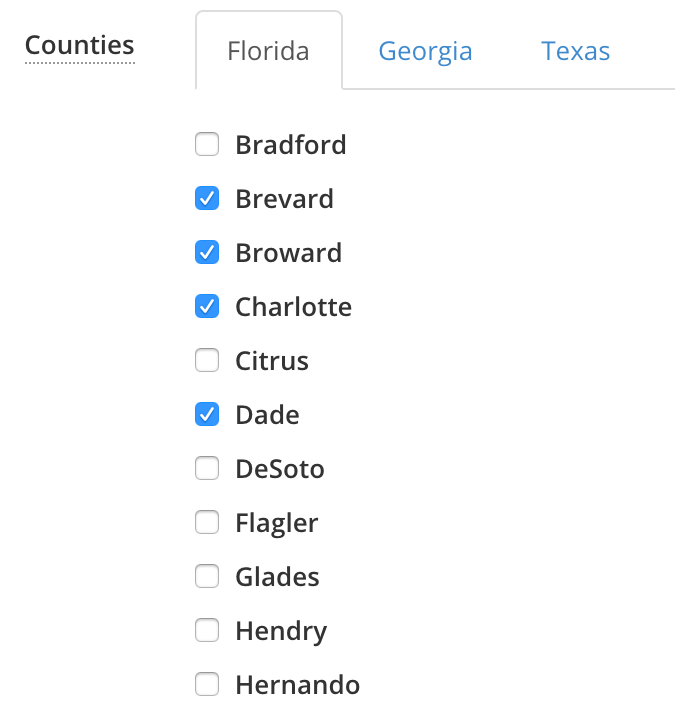Select the Florida tab

(x=269, y=51)
